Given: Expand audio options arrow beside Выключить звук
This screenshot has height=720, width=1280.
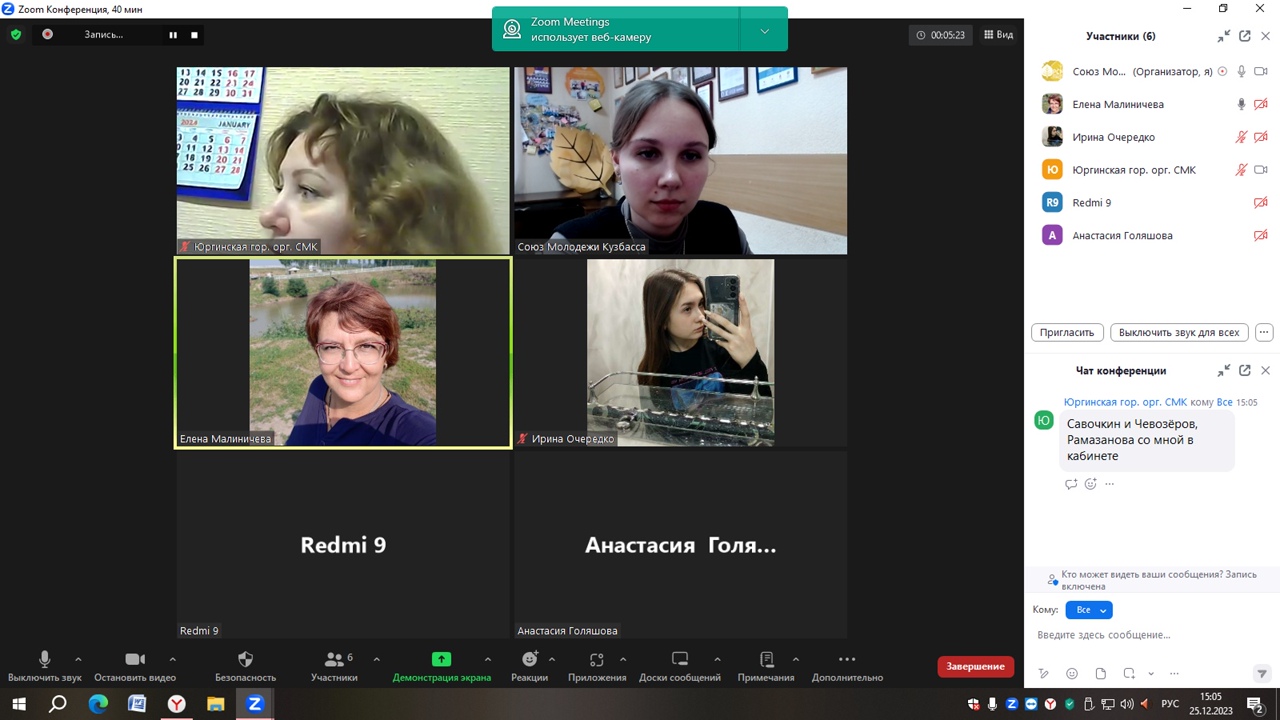Looking at the screenshot, I should click(78, 659).
